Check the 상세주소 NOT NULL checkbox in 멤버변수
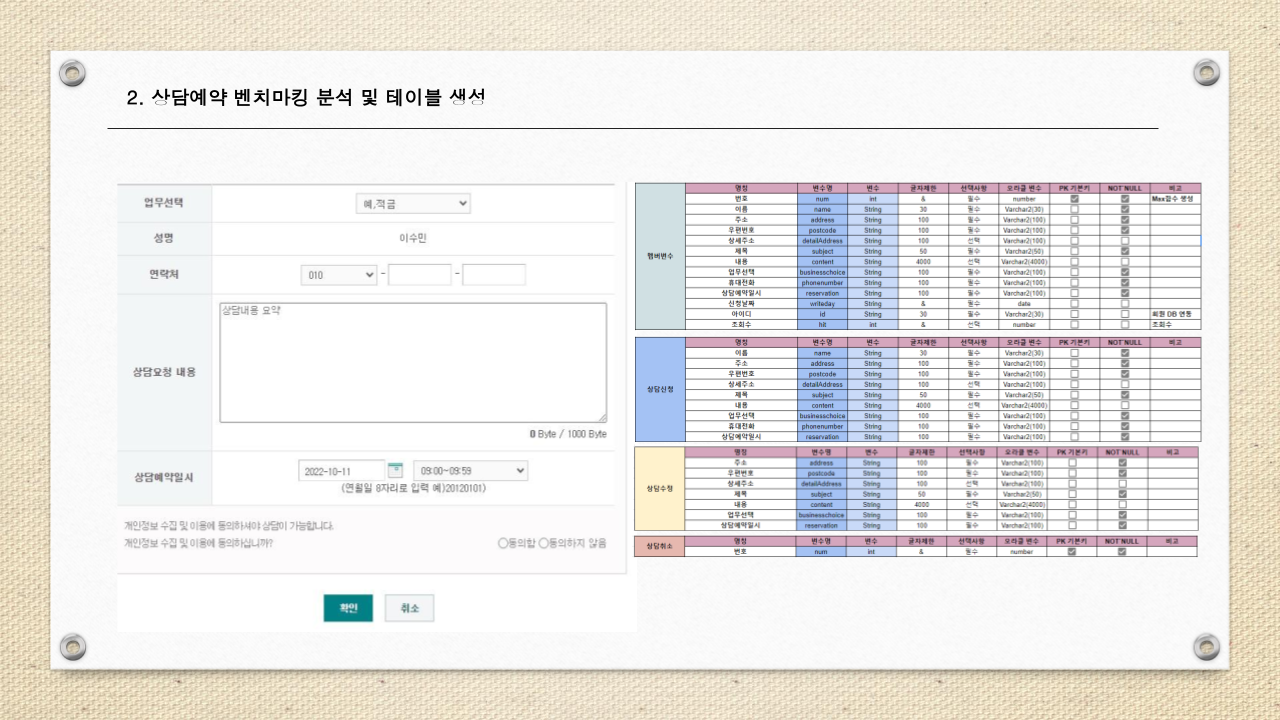The image size is (1280, 720). point(1125,240)
